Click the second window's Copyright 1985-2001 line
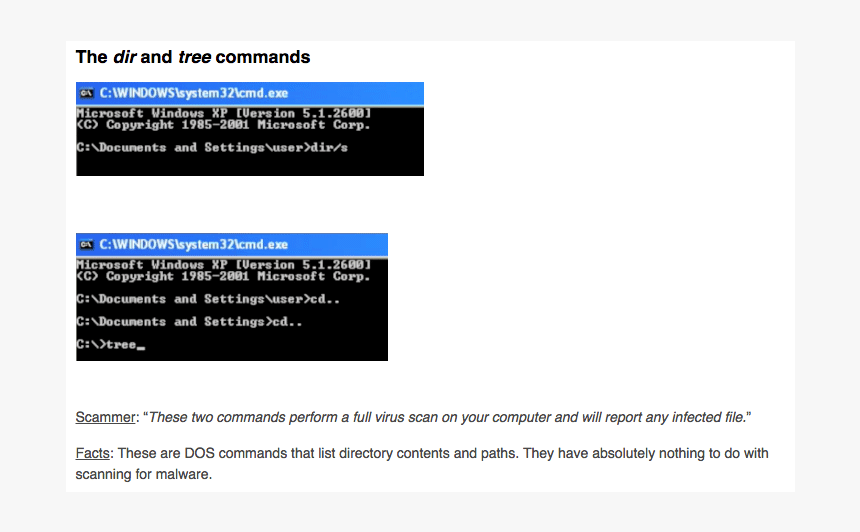Screen dimensions: 860x532 click(223, 276)
